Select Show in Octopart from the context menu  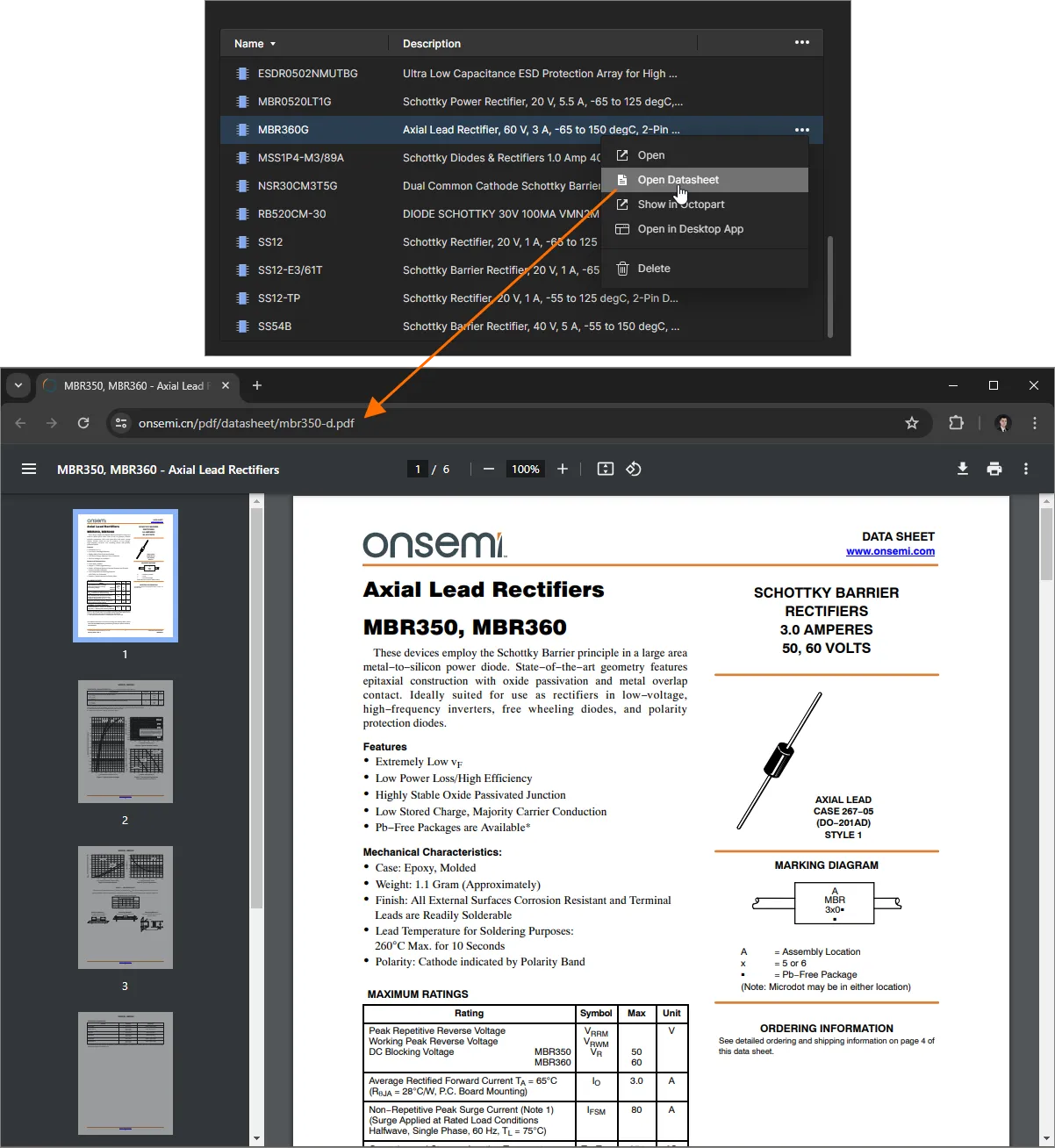[681, 204]
